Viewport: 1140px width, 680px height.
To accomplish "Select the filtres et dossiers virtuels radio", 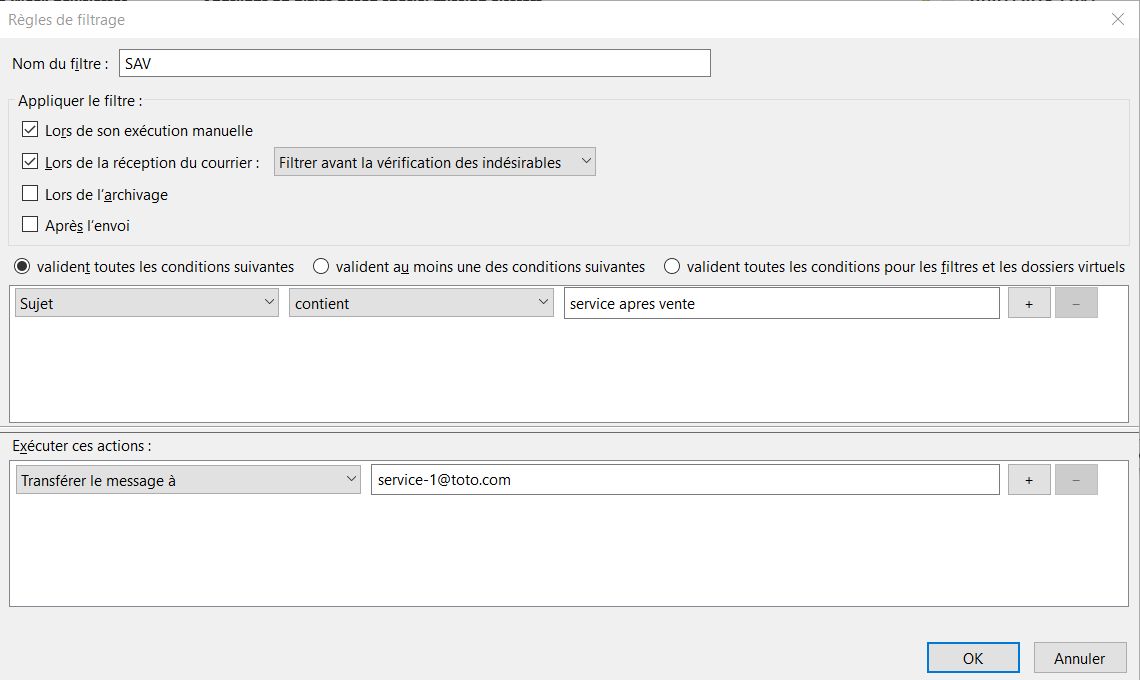I will (672, 267).
